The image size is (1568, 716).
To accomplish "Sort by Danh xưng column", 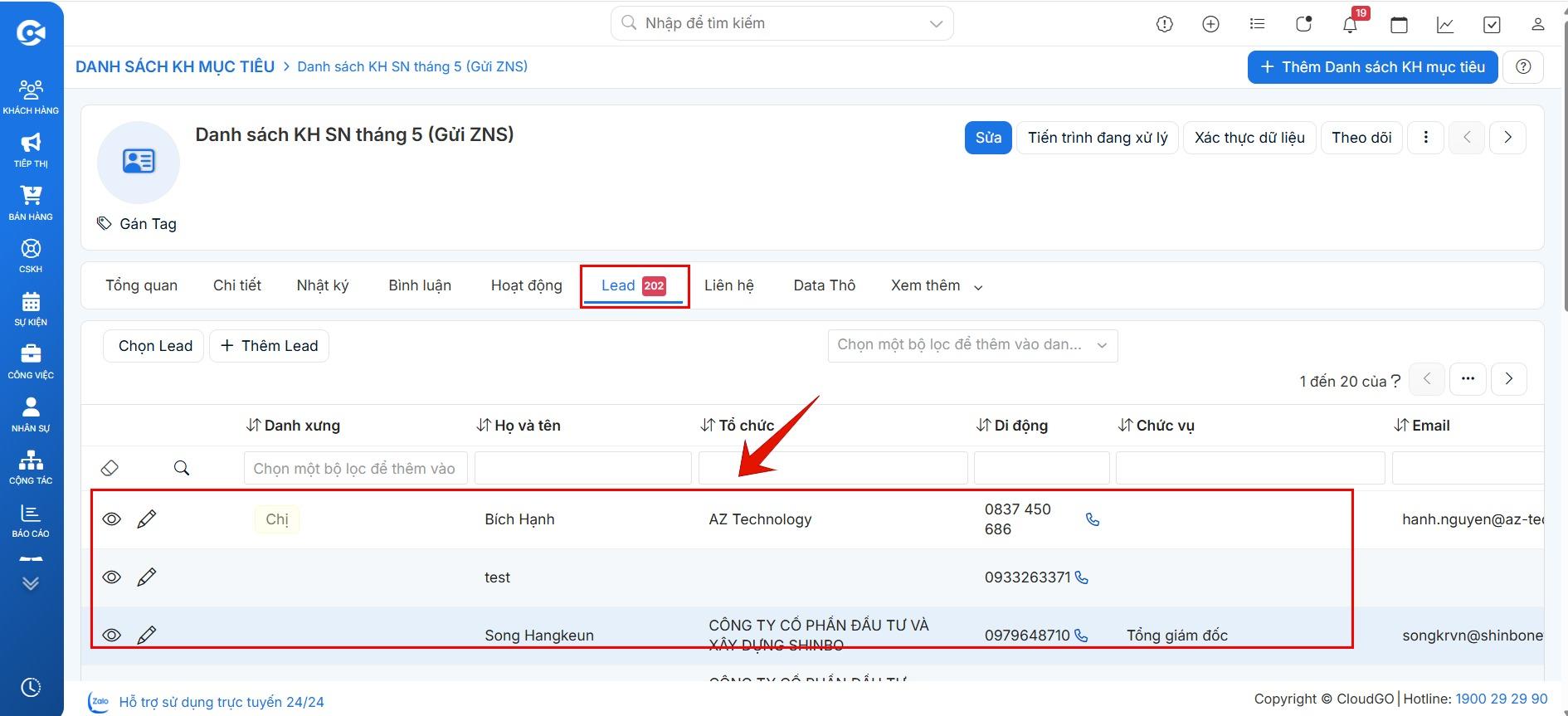I will [x=293, y=426].
